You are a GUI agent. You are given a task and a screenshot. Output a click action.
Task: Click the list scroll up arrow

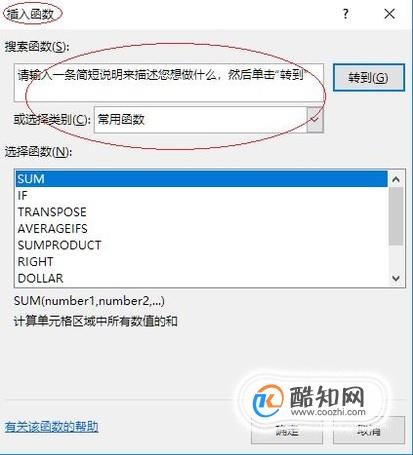[396, 180]
